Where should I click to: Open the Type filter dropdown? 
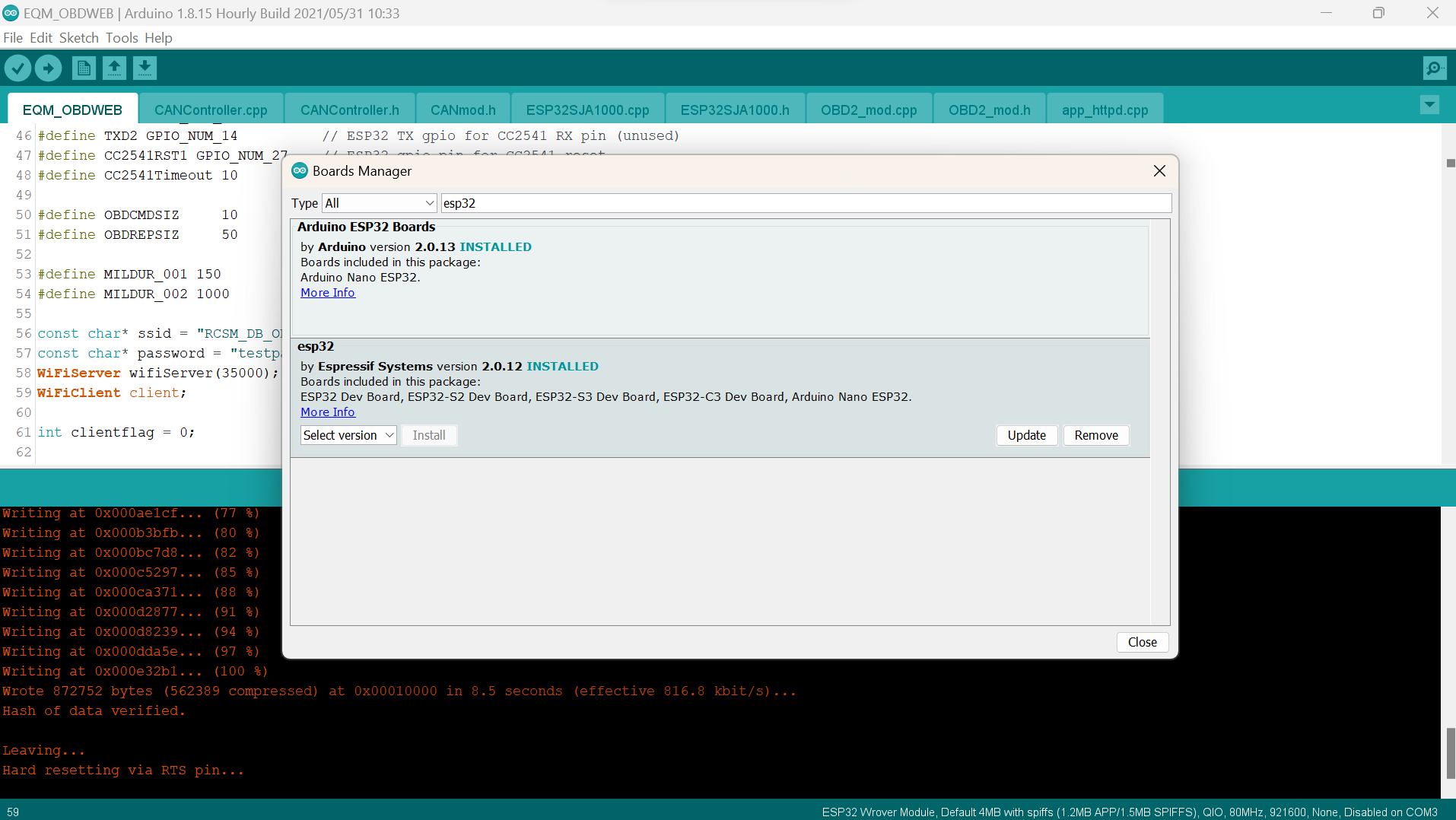point(380,203)
